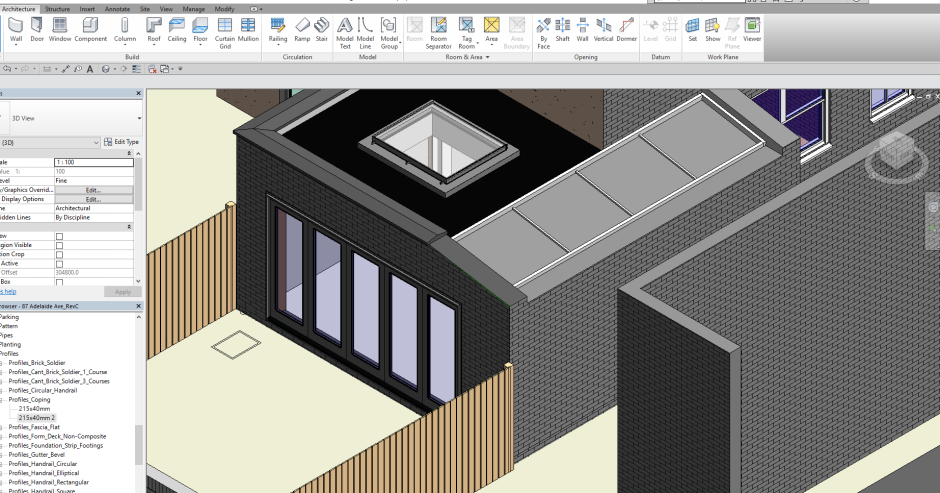Choose the Wall opening tool
940x493 pixels.
click(x=582, y=30)
